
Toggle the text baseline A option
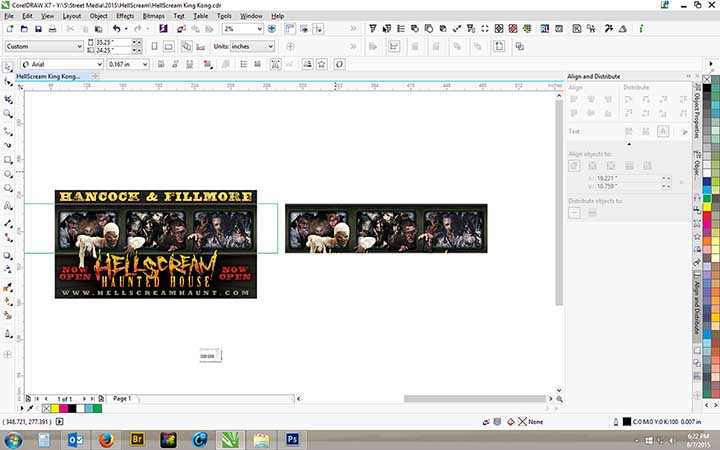click(x=663, y=131)
